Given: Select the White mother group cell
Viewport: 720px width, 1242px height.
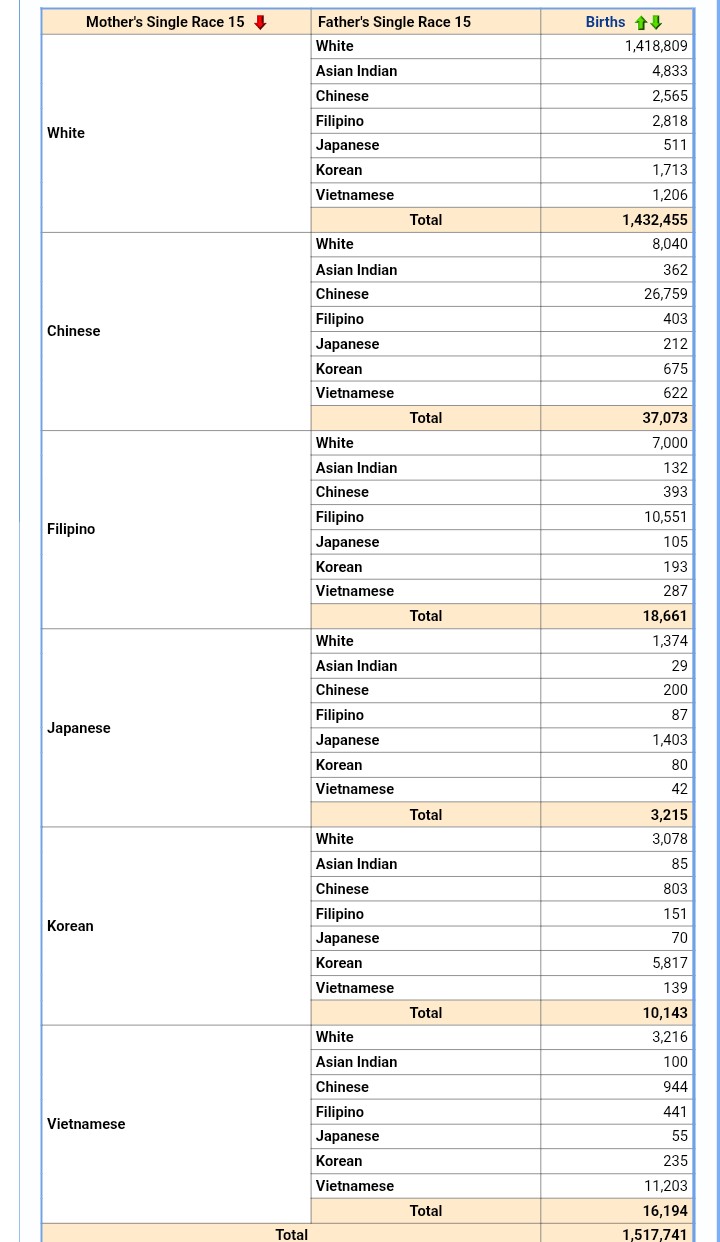Looking at the screenshot, I should tap(176, 133).
